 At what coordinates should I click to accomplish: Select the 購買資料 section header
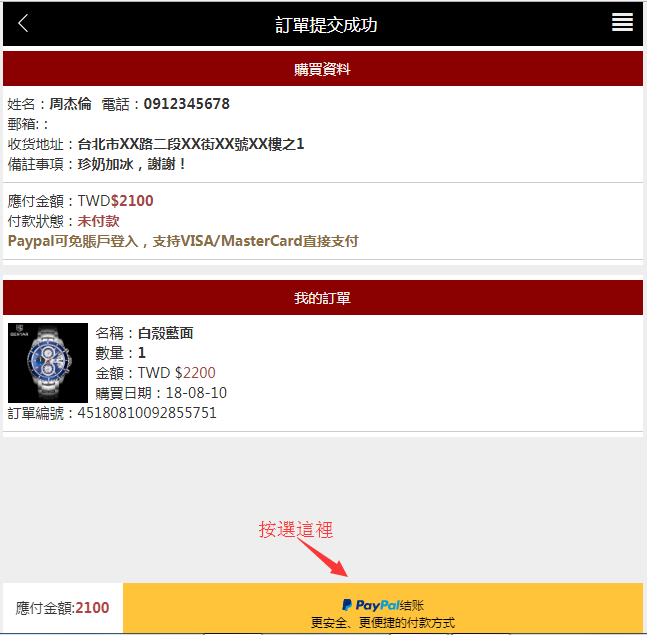coord(322,69)
